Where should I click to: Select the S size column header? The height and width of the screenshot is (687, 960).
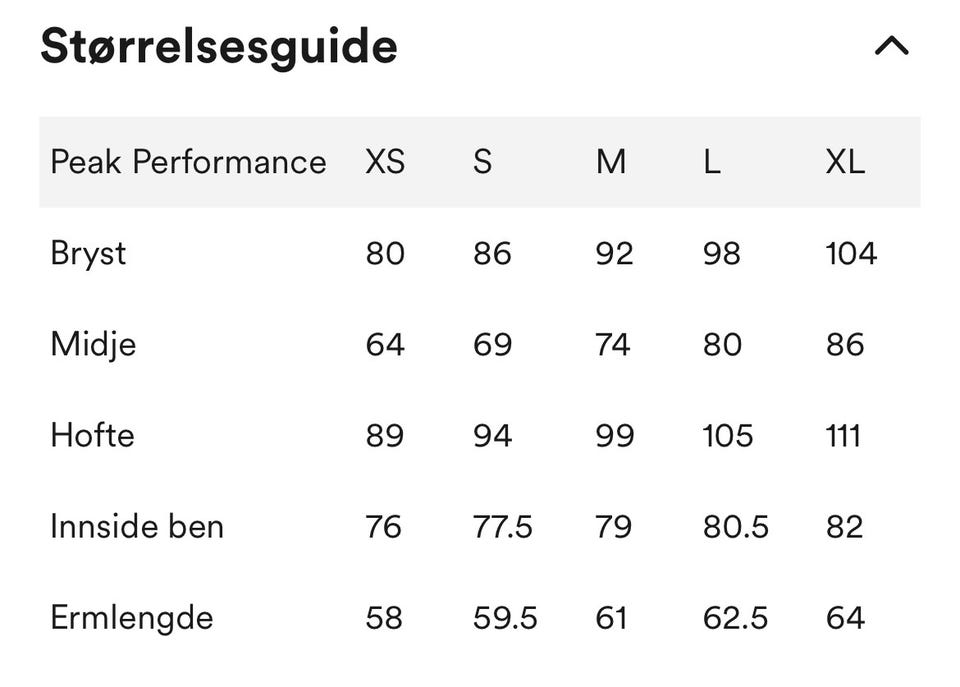tap(483, 162)
